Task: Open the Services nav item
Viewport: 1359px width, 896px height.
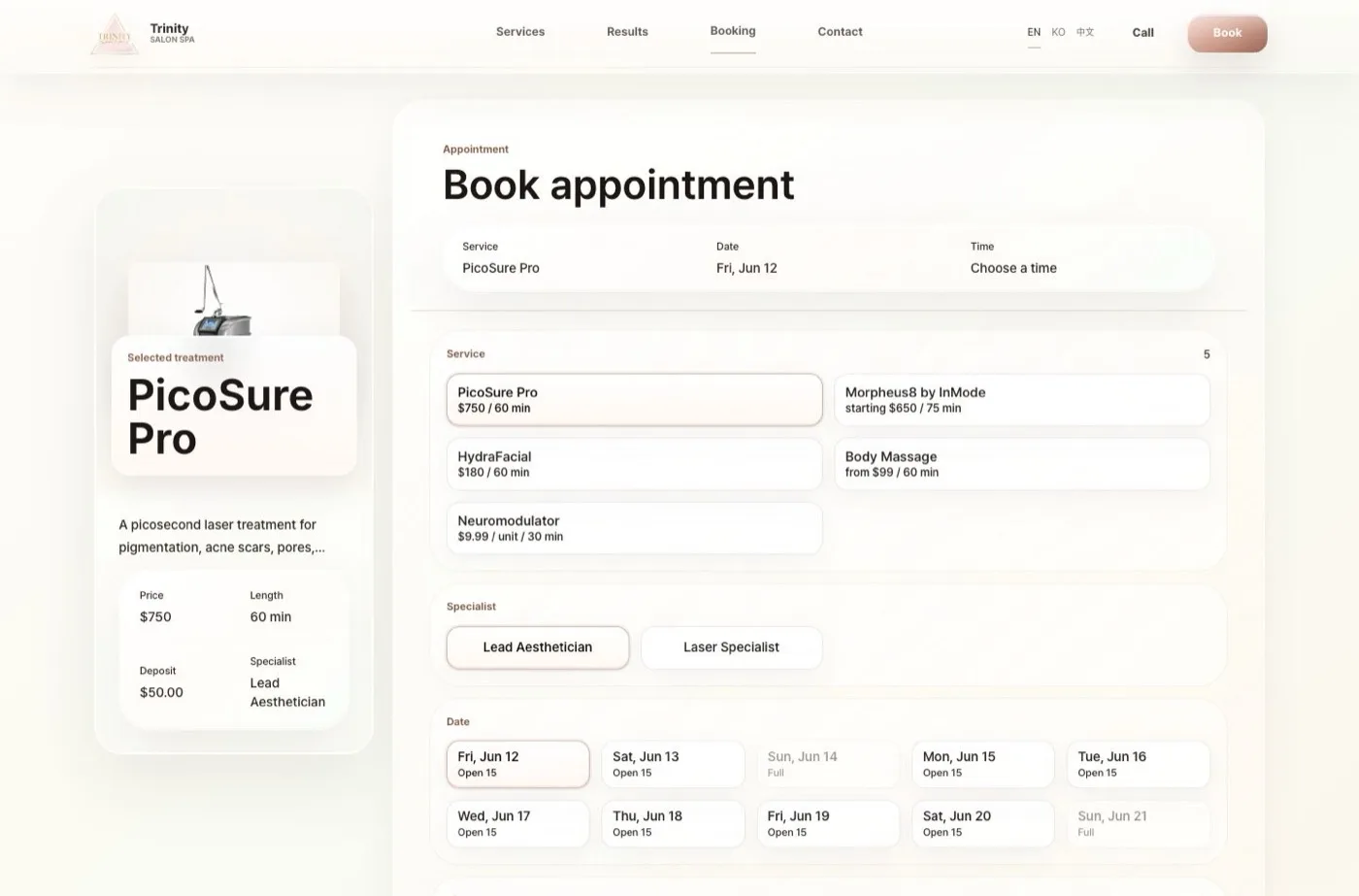Action: [x=520, y=32]
